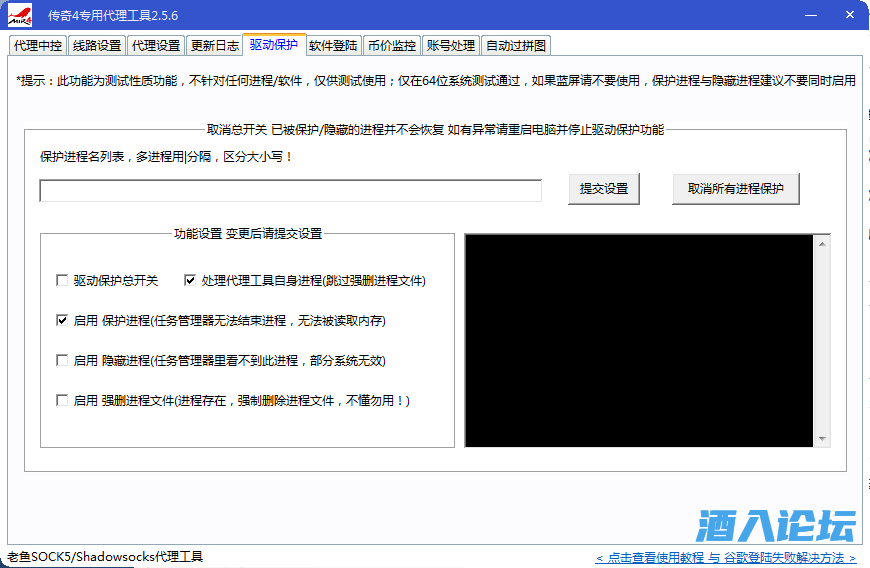Switch to the 代理中控 tab

pos(38,46)
